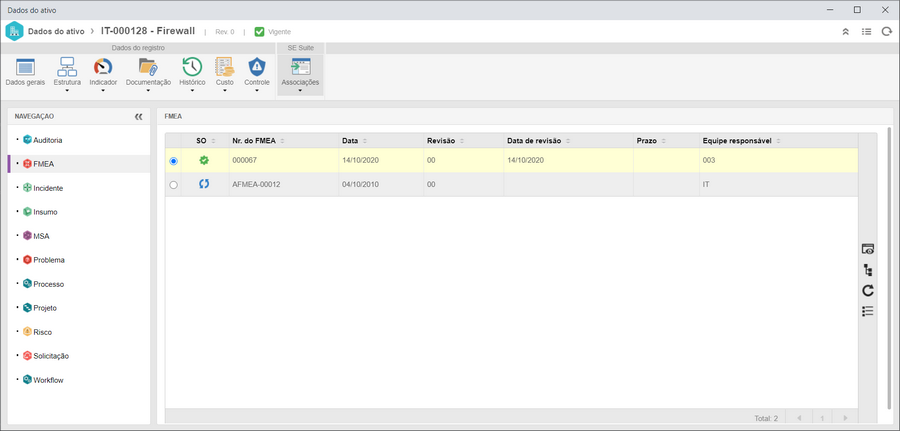Click the Rev. 0 label
900x431 pixels.
224,32
